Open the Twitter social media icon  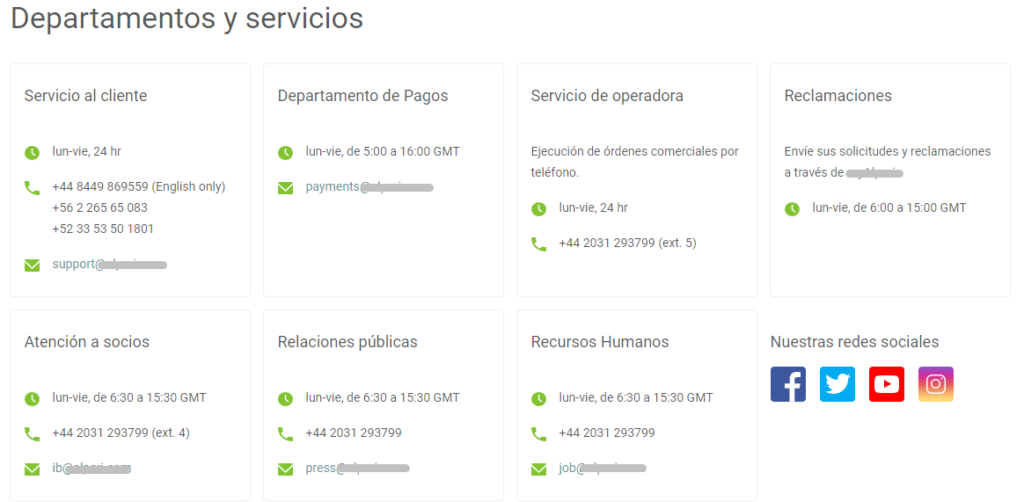point(837,384)
